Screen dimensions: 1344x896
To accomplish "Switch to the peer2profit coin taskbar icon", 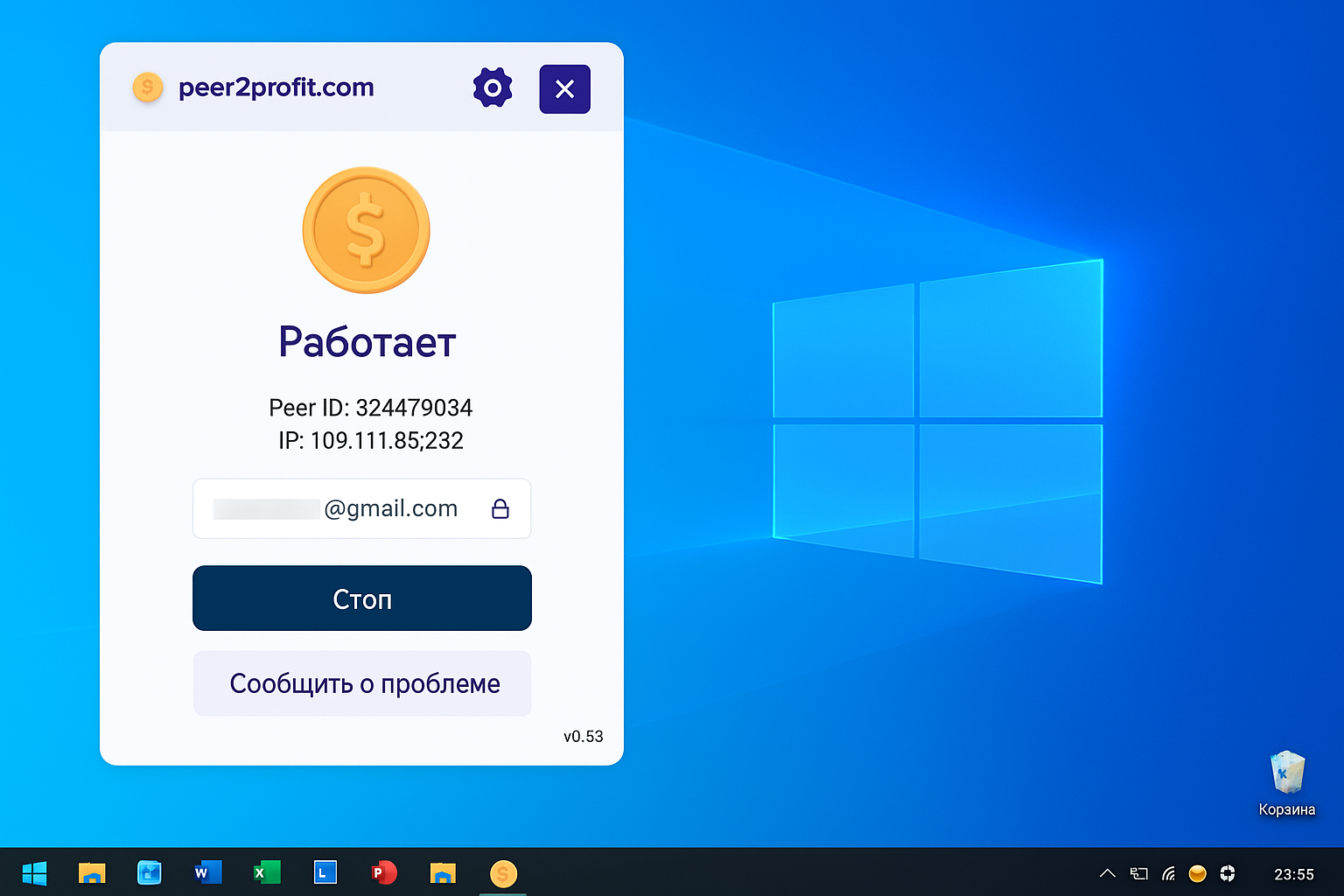I will click(503, 873).
